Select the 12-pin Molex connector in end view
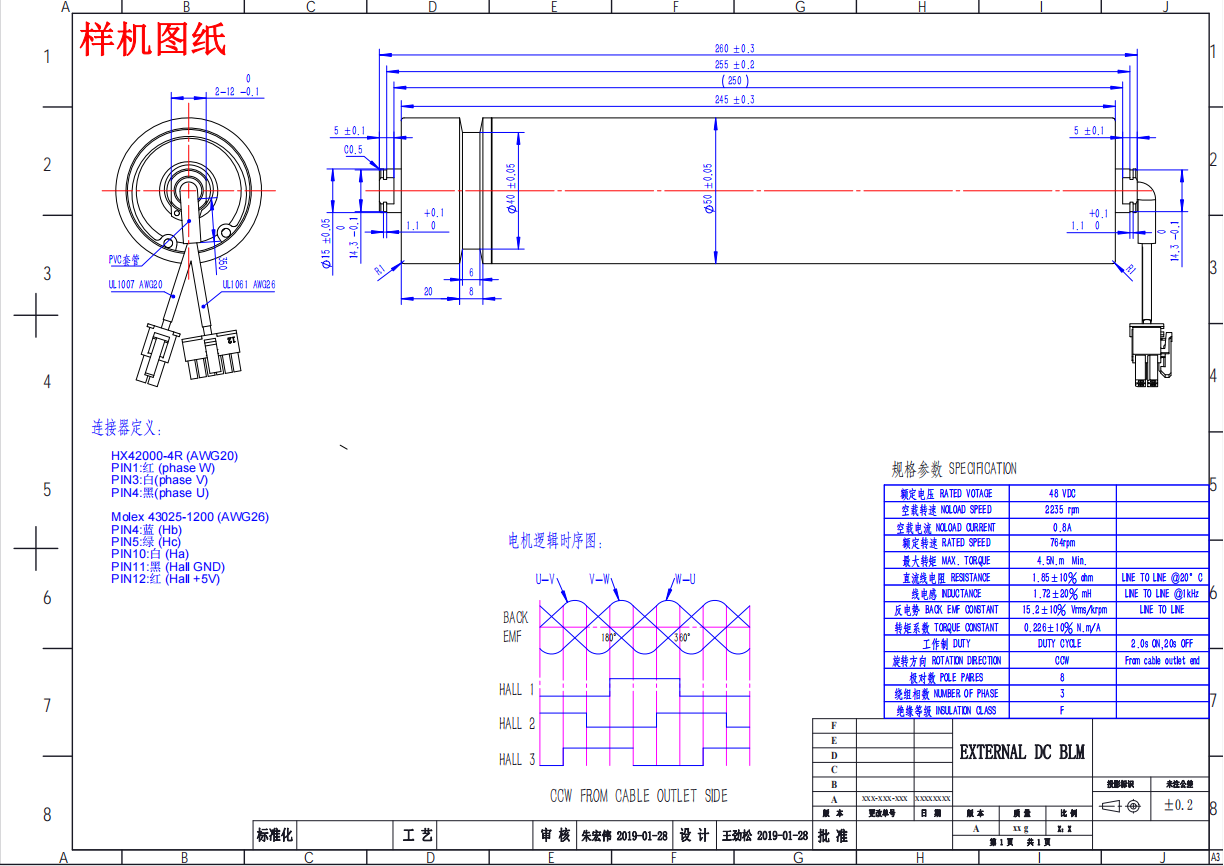The width and height of the screenshot is (1224, 866). coord(213,356)
